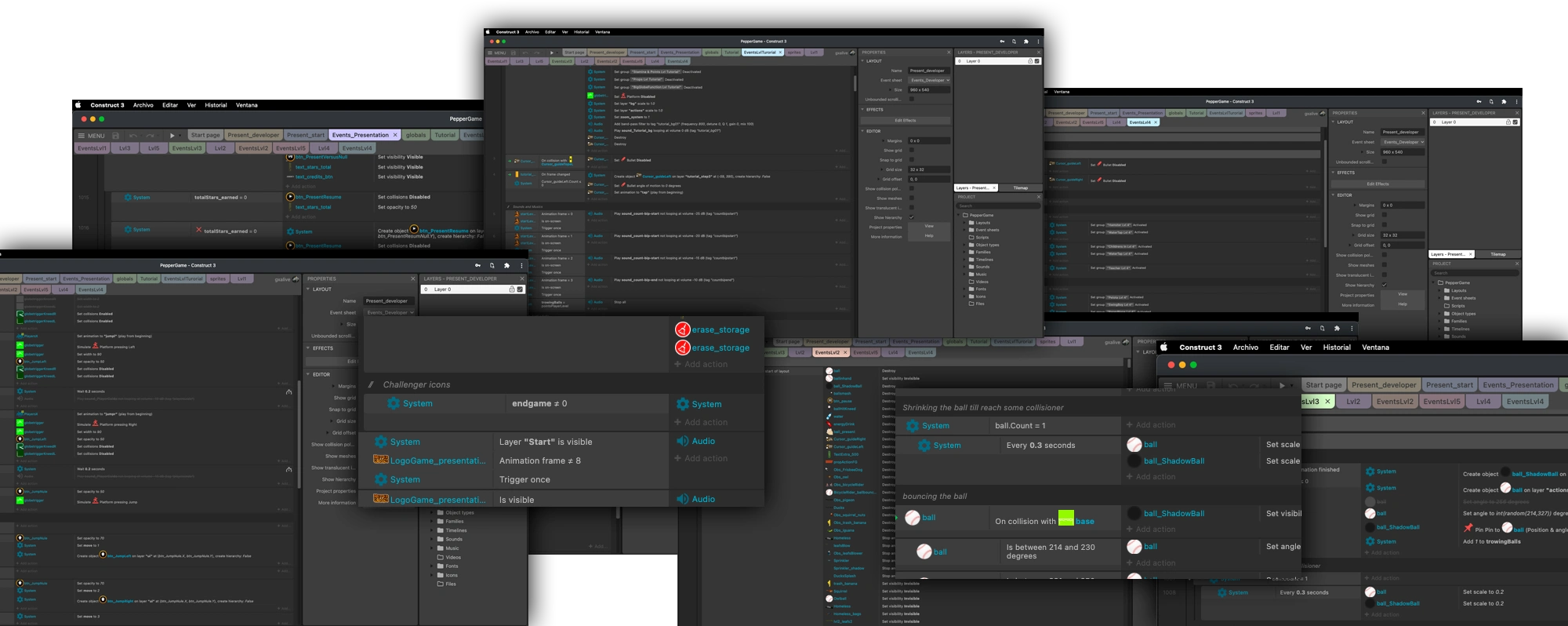1568x626 pixels.
Task: Click Project search field in top-center window
Action: 997,206
